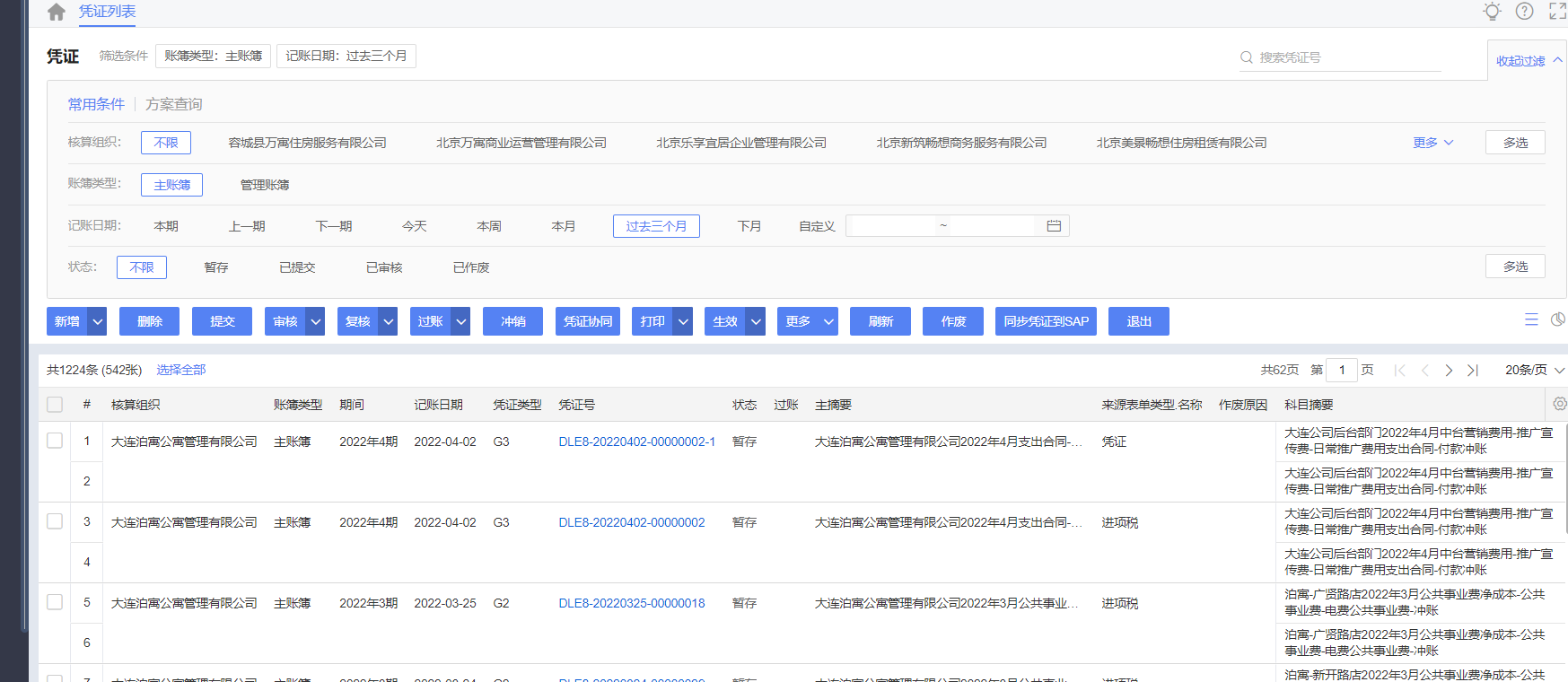Collapse filters via 收起过滤
Image resolution: width=1568 pixels, height=682 pixels.
[x=1529, y=61]
